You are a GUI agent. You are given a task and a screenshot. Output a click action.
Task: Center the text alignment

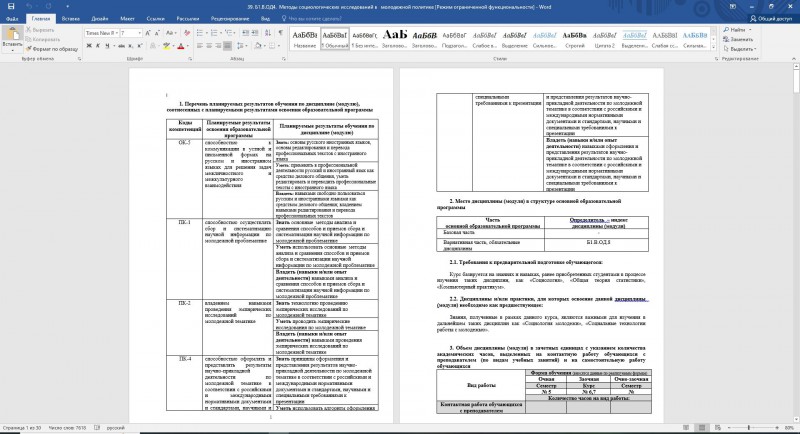pos(209,46)
